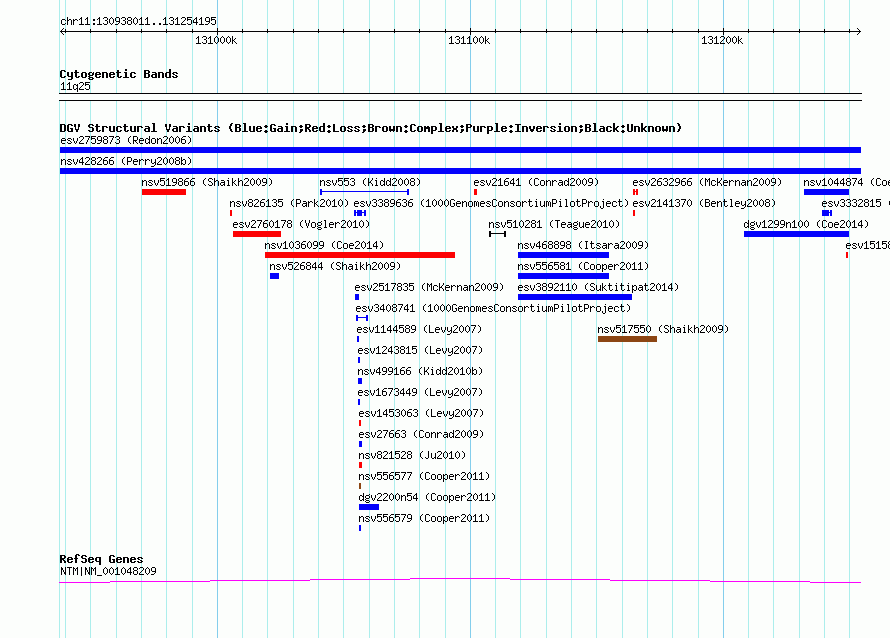Open the esv2632966 (McKernan2009) variant label
The image size is (890, 638).
coord(707,182)
